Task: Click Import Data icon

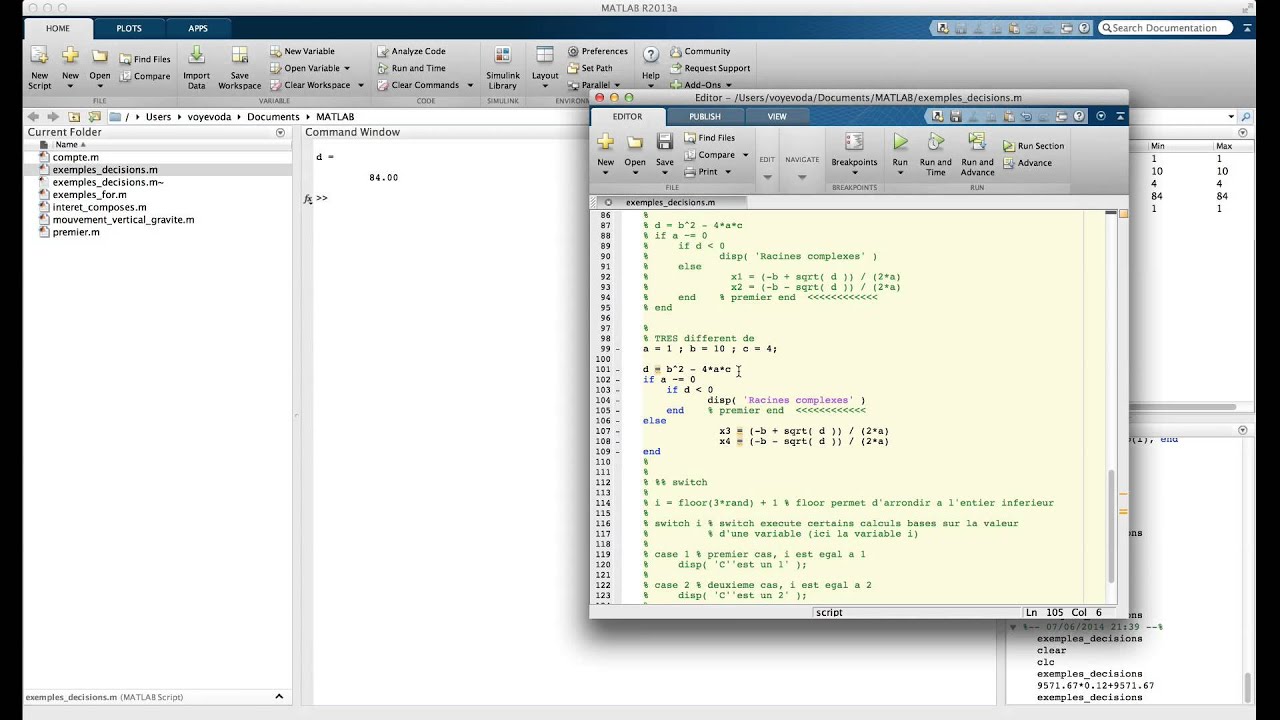Action: (x=196, y=56)
